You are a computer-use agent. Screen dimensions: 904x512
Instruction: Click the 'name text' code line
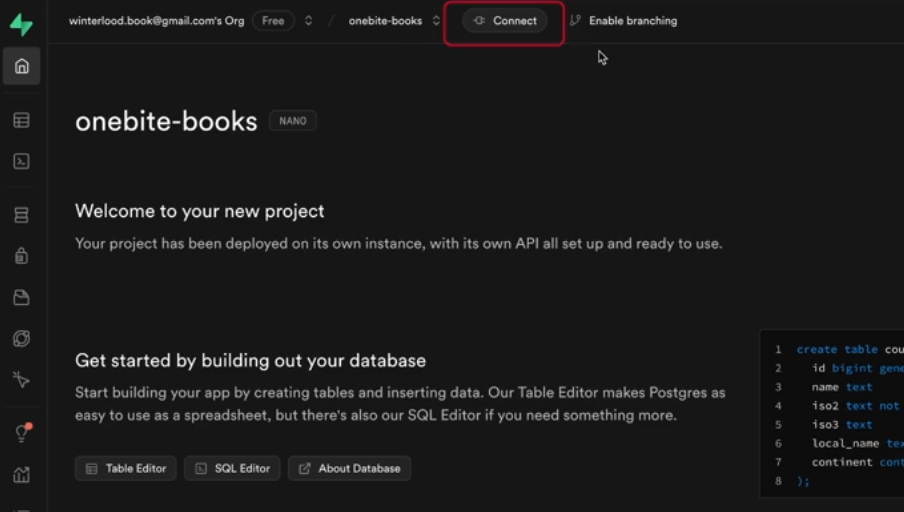842,387
